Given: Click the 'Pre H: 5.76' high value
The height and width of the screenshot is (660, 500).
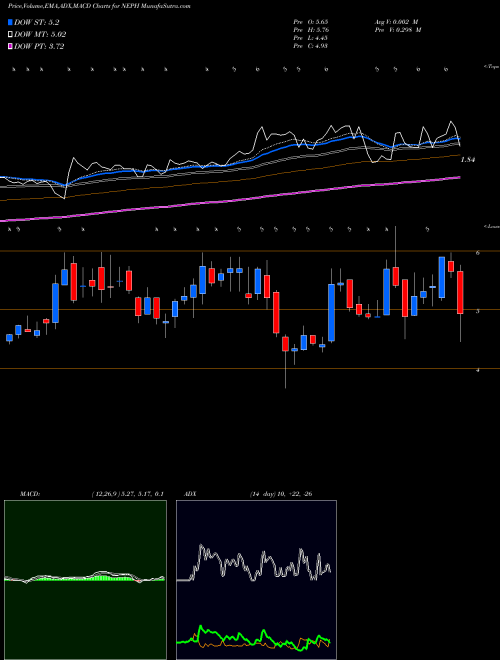Looking at the screenshot, I should click(311, 30).
